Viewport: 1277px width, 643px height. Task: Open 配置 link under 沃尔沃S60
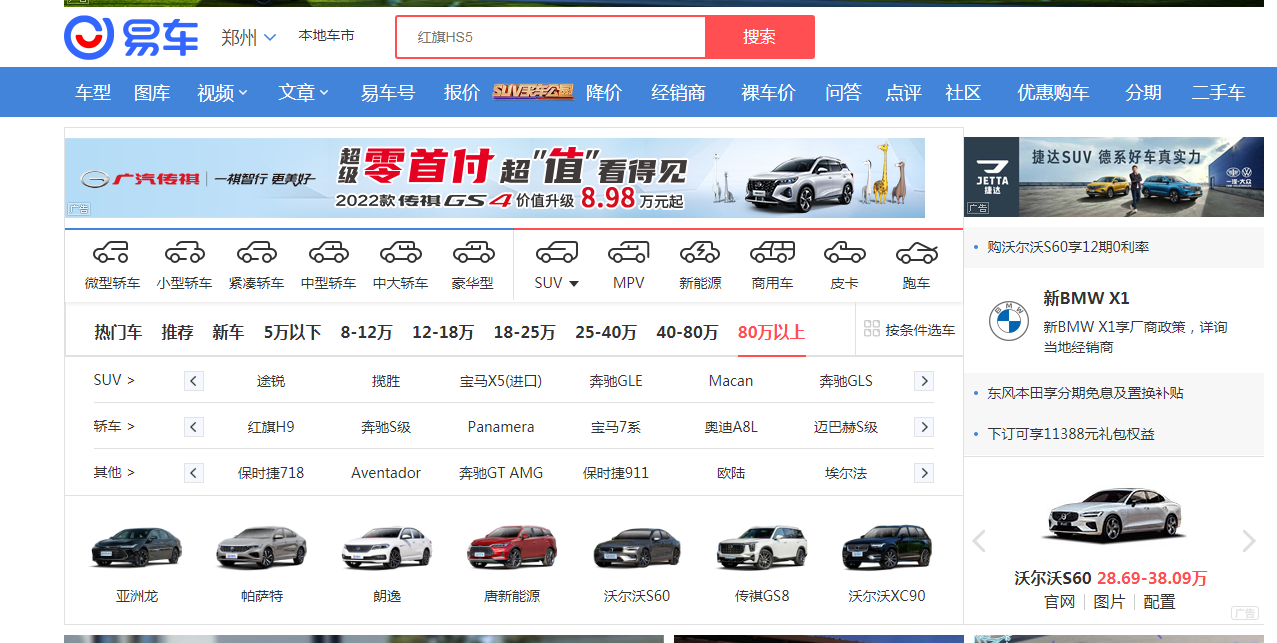point(1159,602)
